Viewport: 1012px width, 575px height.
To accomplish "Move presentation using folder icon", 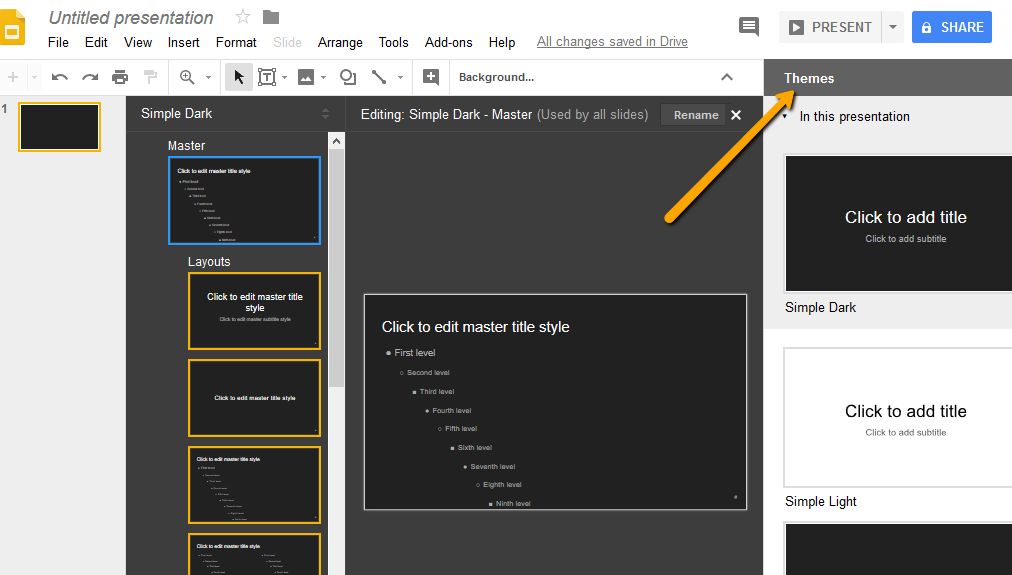I will click(x=271, y=17).
